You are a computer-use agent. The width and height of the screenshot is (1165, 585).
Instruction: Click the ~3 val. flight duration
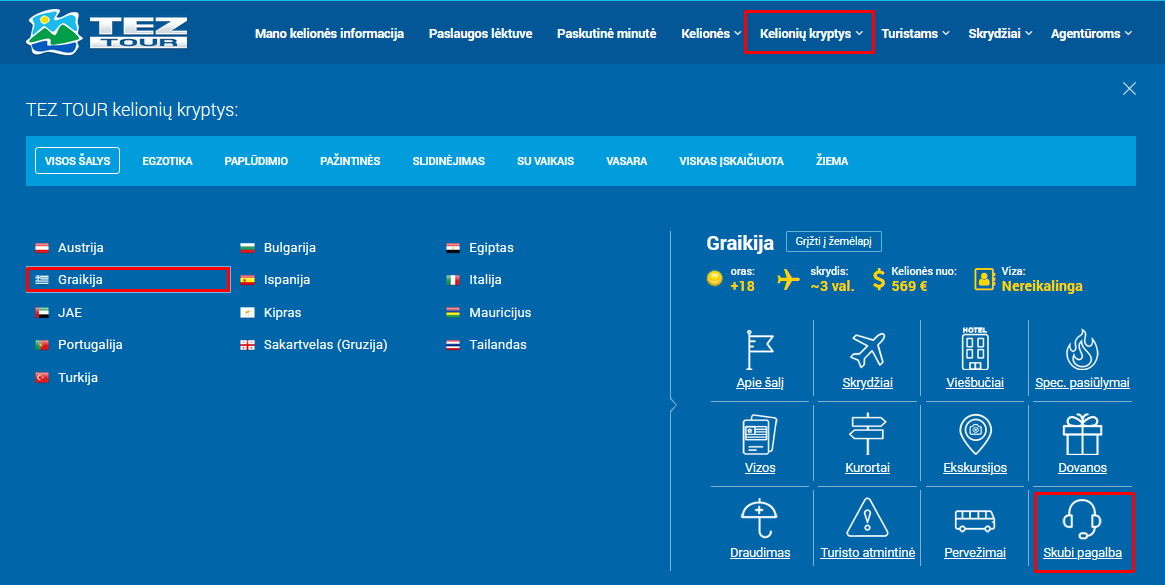point(832,286)
